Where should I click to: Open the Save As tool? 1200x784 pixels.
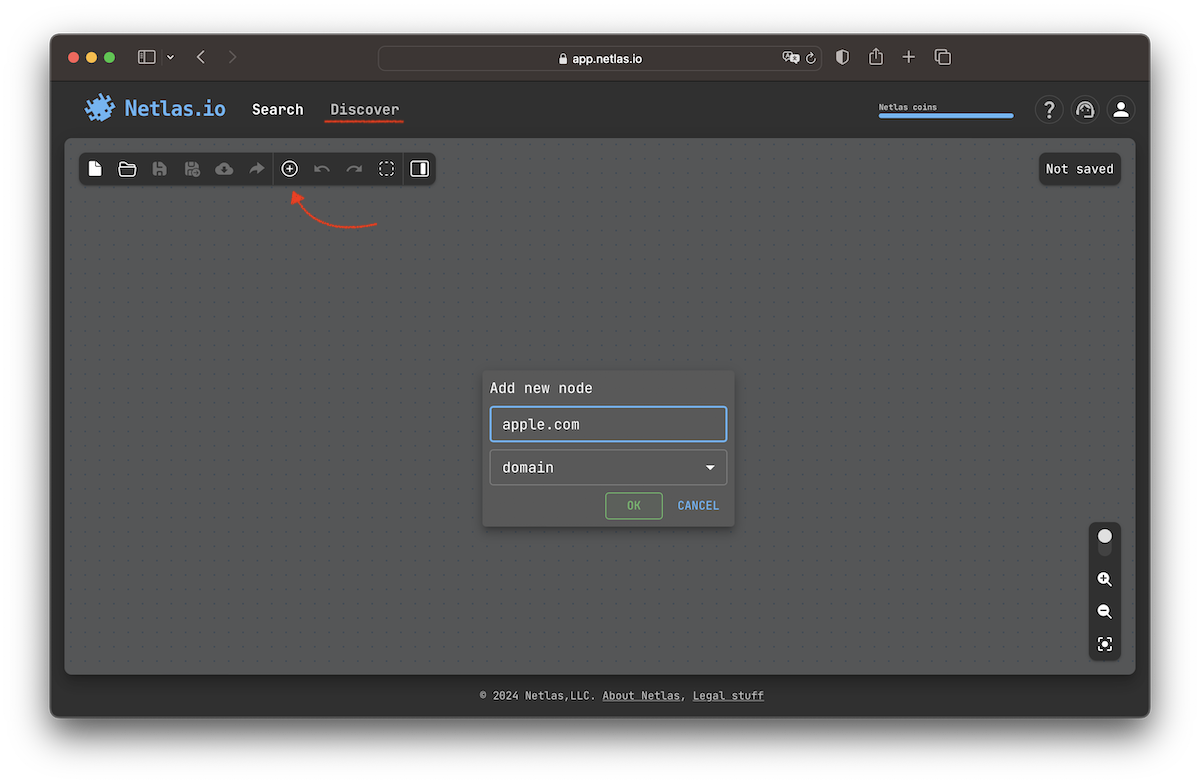click(191, 168)
